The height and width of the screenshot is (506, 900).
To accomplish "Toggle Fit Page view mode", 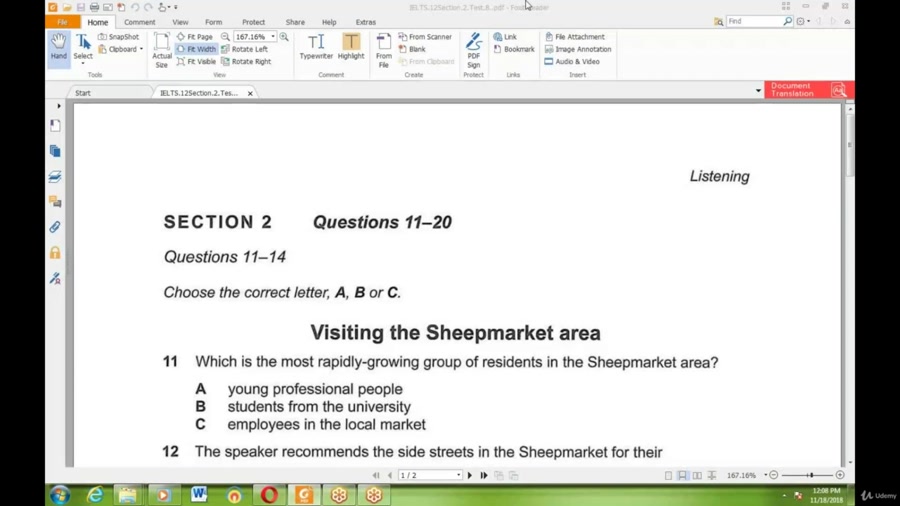I will click(194, 37).
